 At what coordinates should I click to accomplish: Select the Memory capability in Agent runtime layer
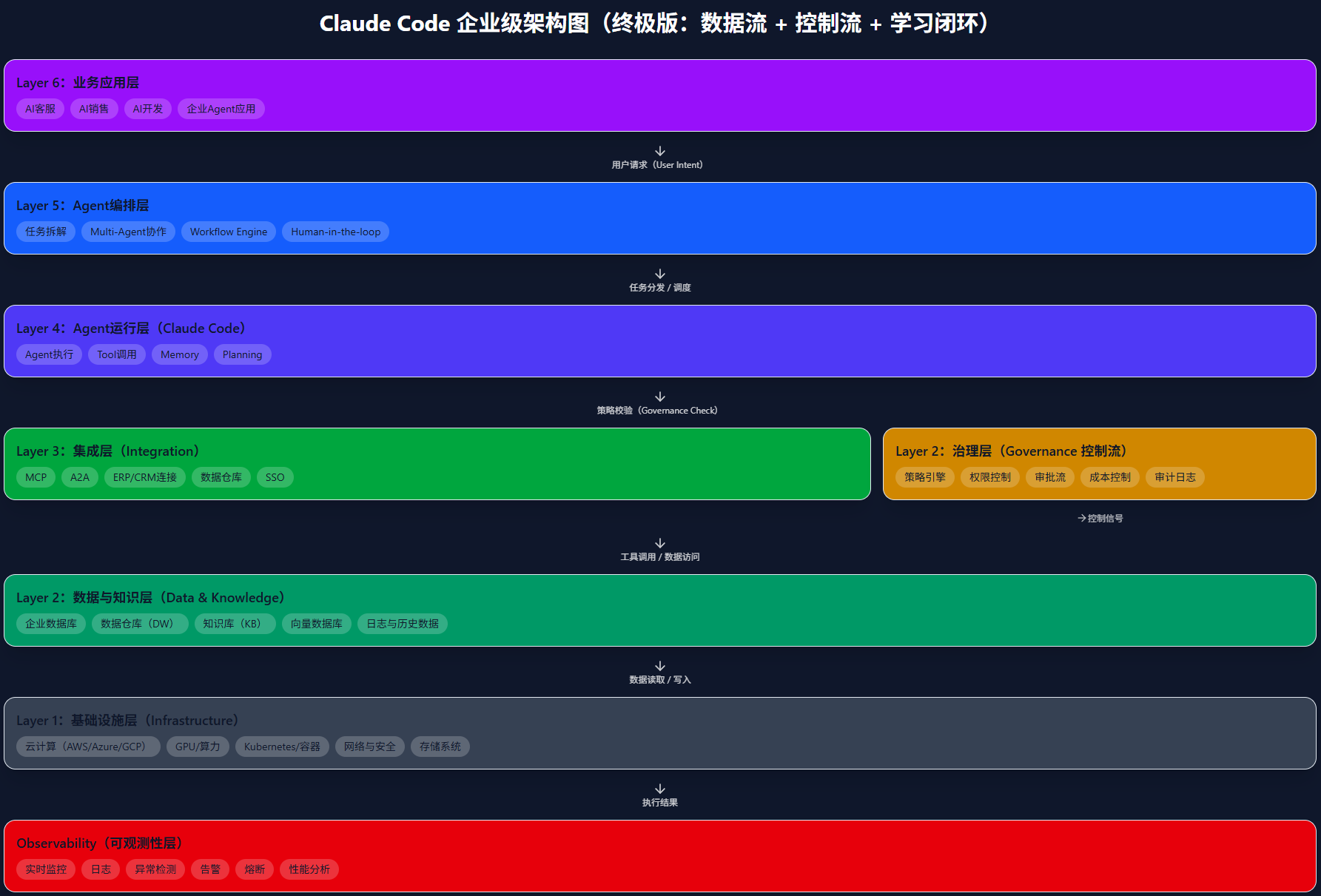coord(179,354)
